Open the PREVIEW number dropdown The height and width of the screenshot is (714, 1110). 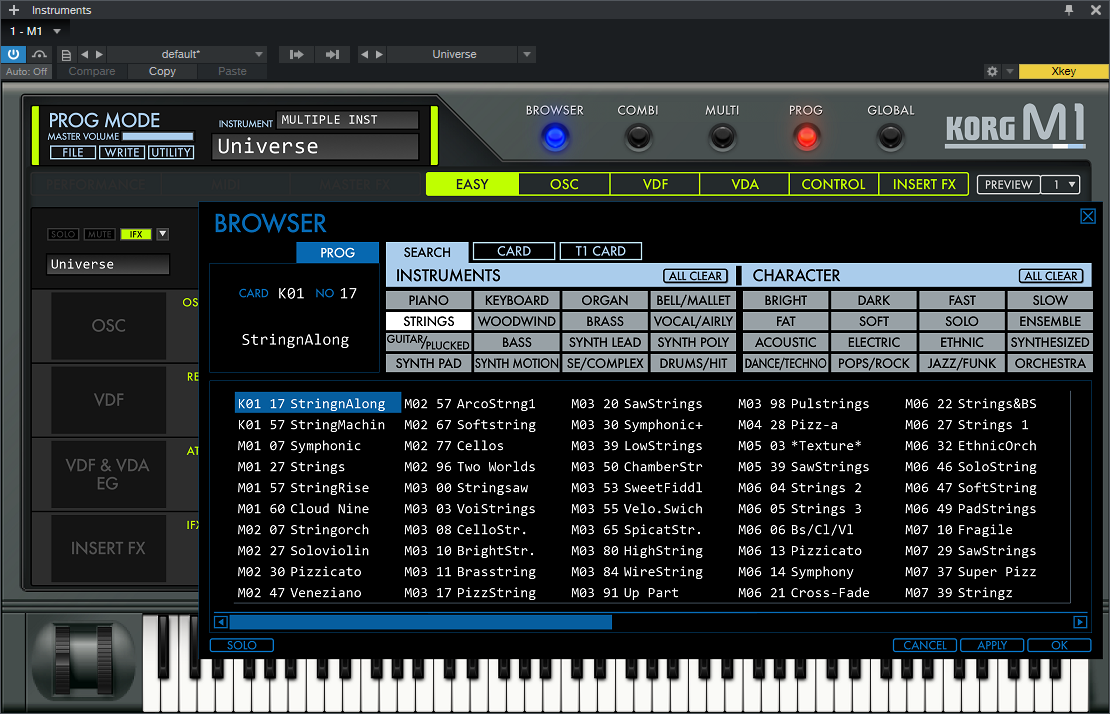[x=1060, y=184]
